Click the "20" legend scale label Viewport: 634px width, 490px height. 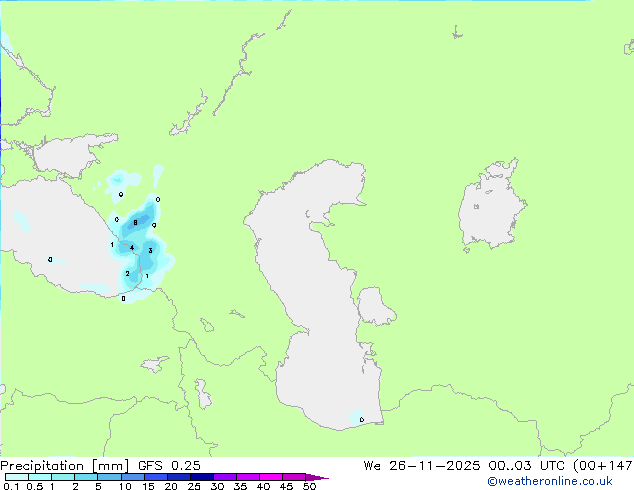171,486
